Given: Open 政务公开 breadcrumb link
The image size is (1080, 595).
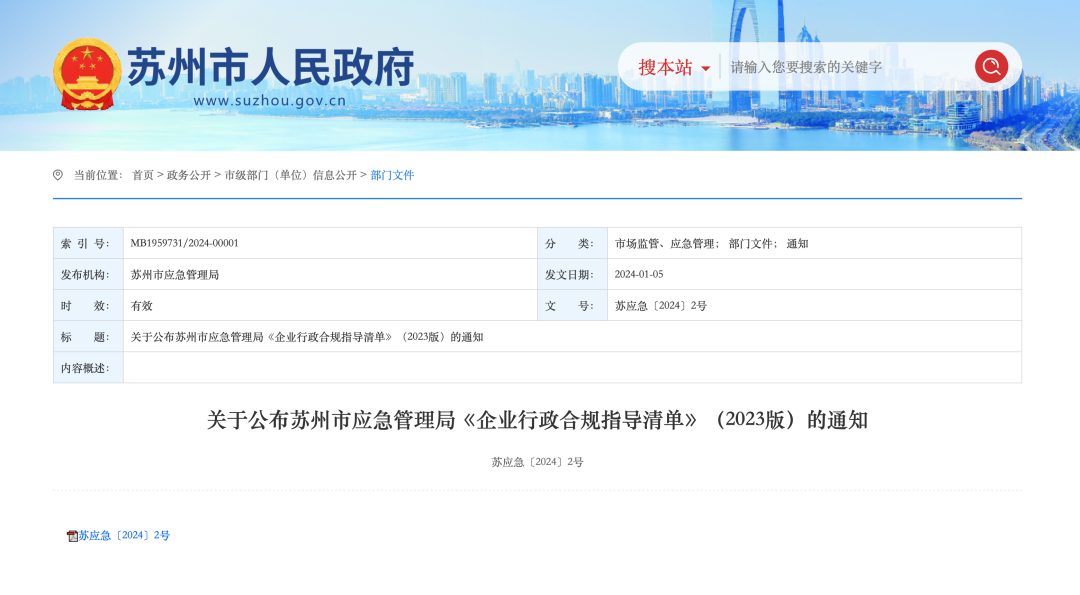Looking at the screenshot, I should tap(189, 175).
